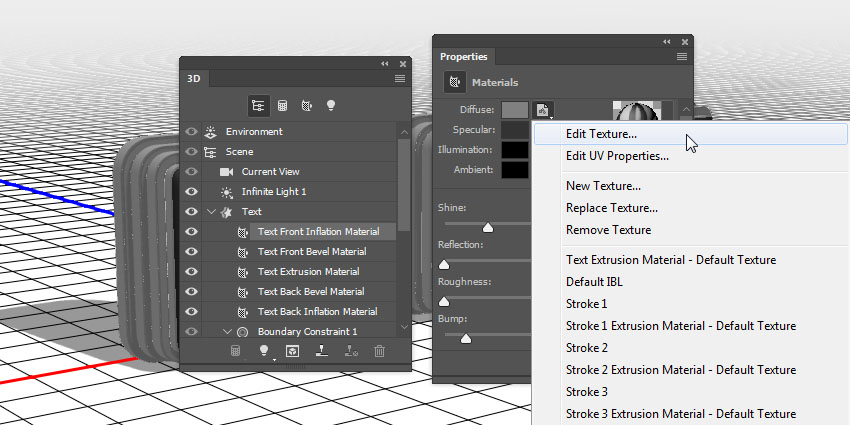Click the material icon of Text Extrusion Material
The image size is (850, 425).
[x=243, y=272]
